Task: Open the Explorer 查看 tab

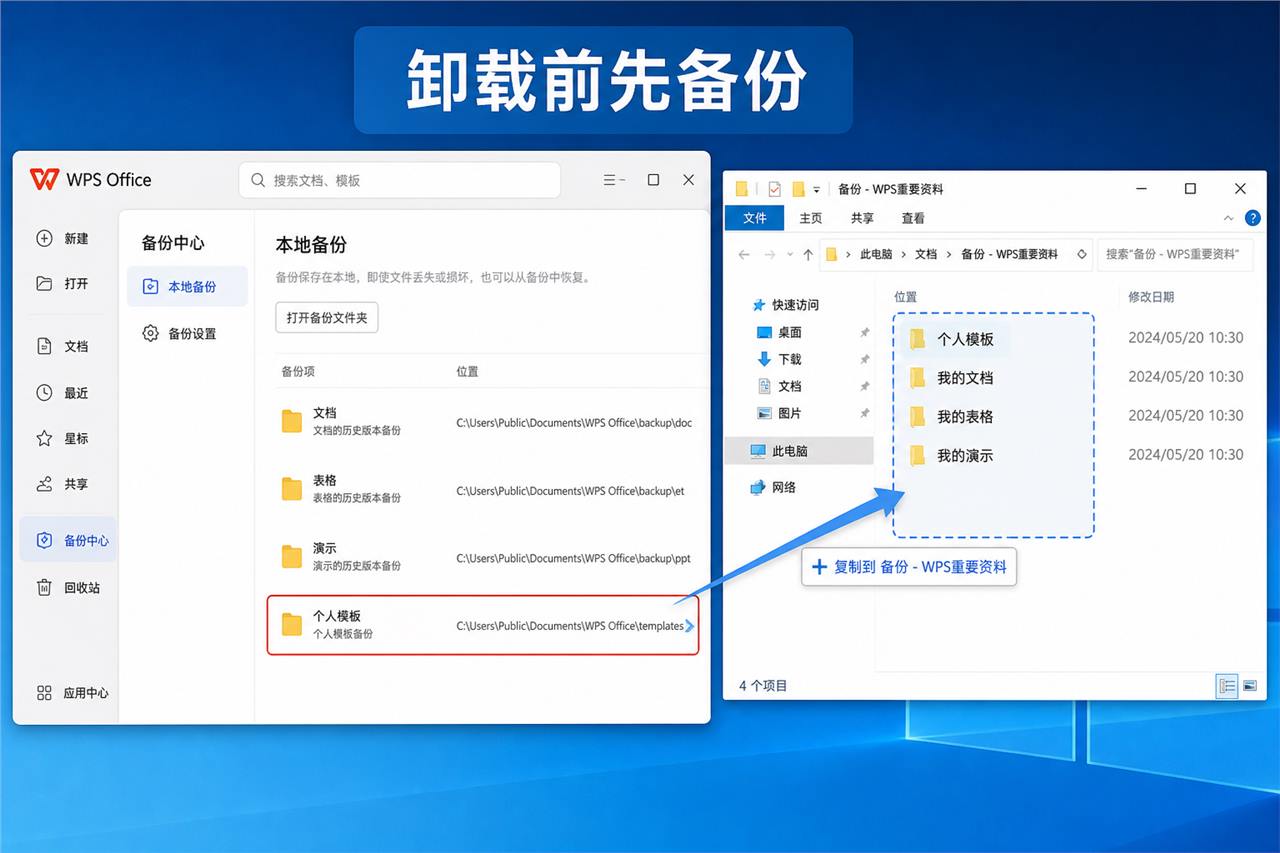Action: (913, 218)
